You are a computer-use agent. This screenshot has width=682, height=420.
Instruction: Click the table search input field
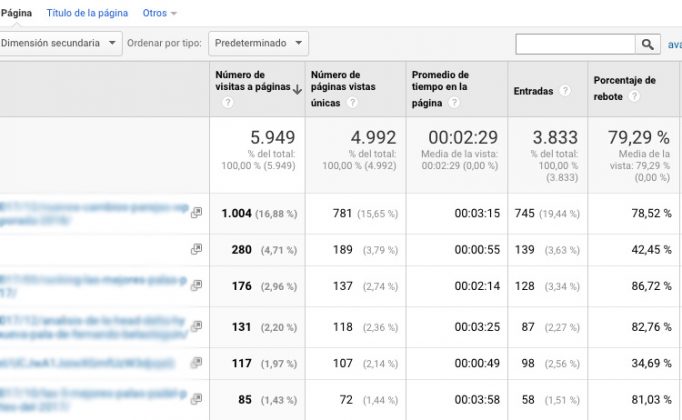point(575,44)
